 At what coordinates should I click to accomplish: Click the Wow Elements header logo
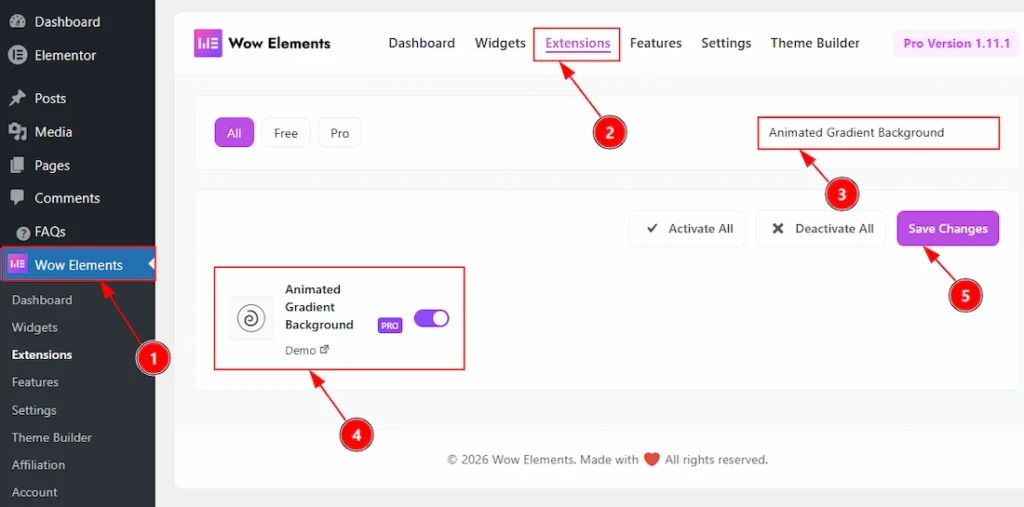pyautogui.click(x=208, y=44)
